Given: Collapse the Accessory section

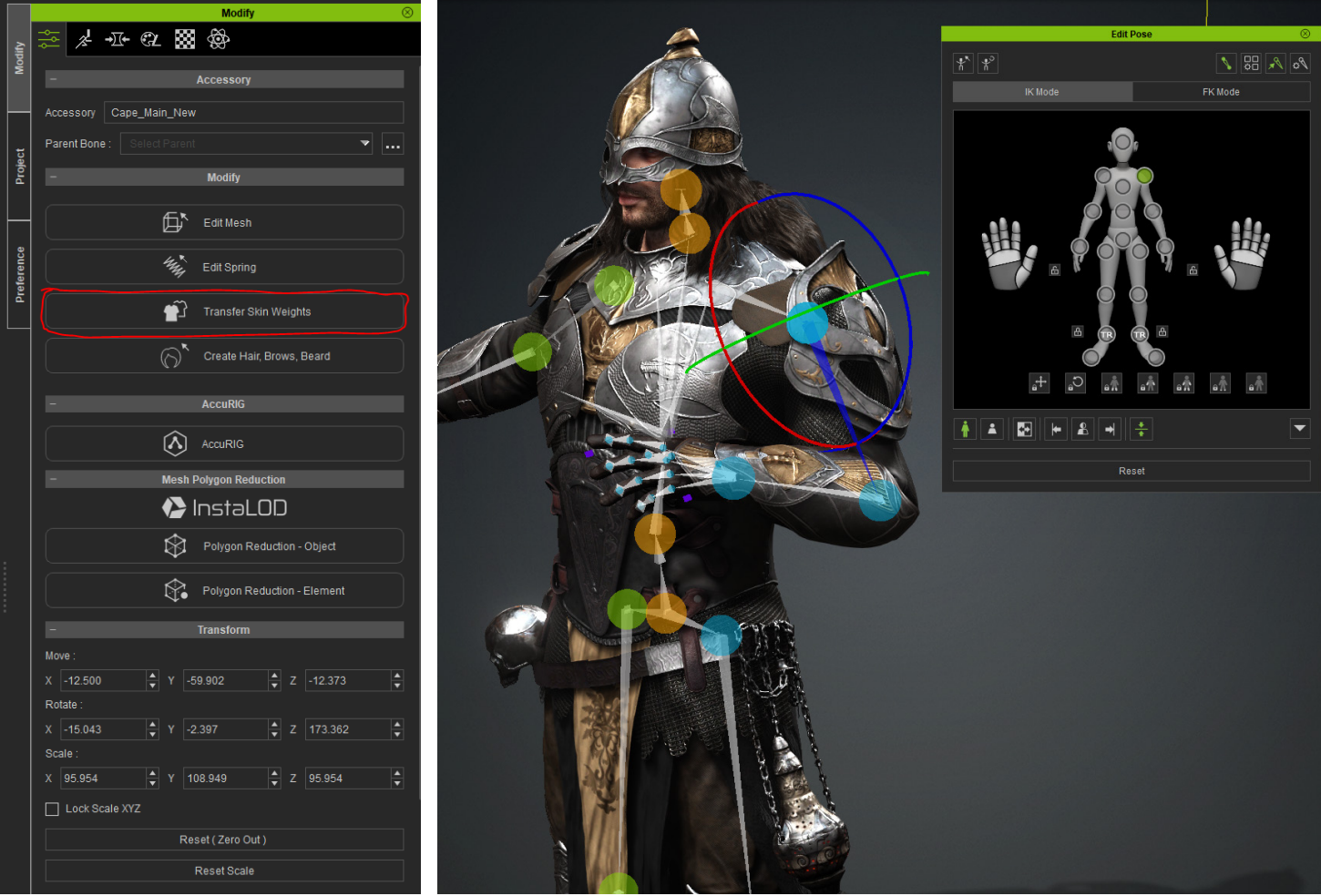Looking at the screenshot, I should pos(53,80).
